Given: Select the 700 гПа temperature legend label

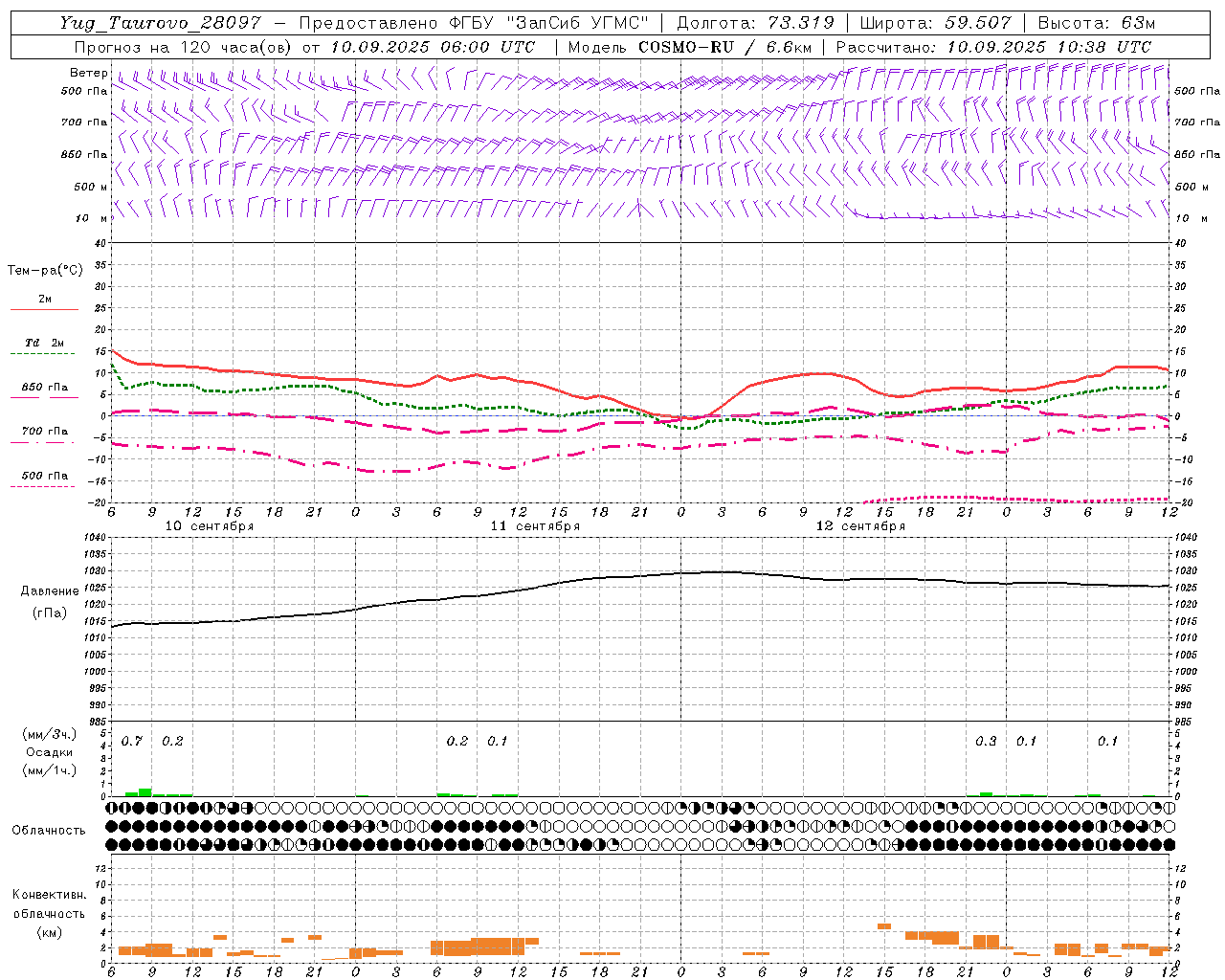Looking at the screenshot, I should point(45,432).
